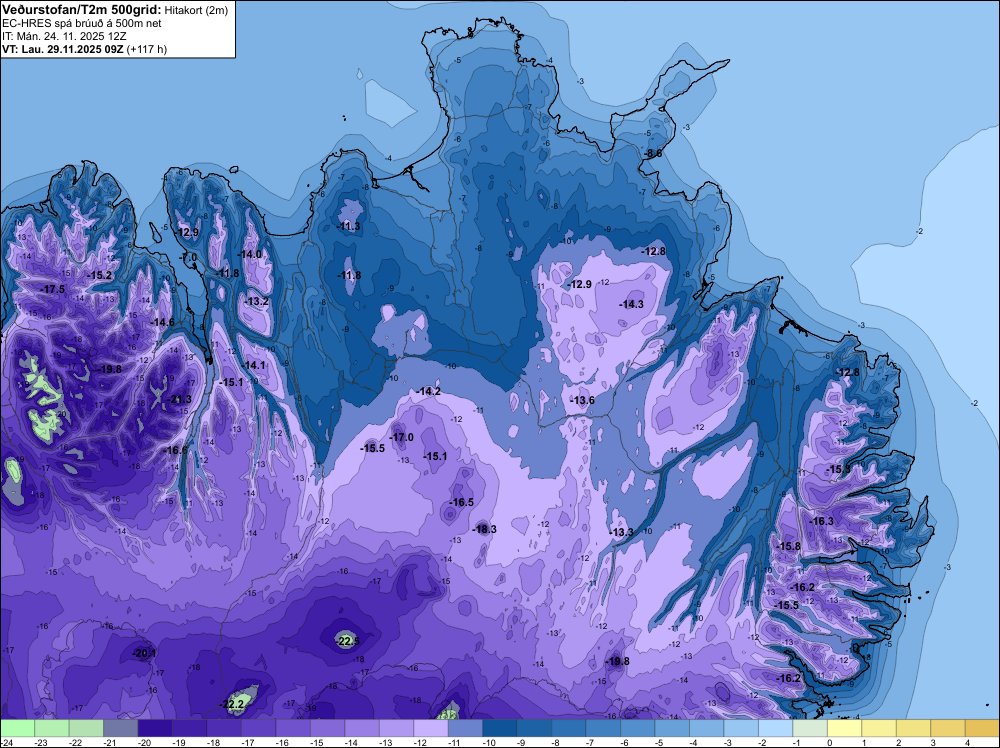Click the -21.3 temperature label
This screenshot has width=1000, height=748.
(x=180, y=399)
